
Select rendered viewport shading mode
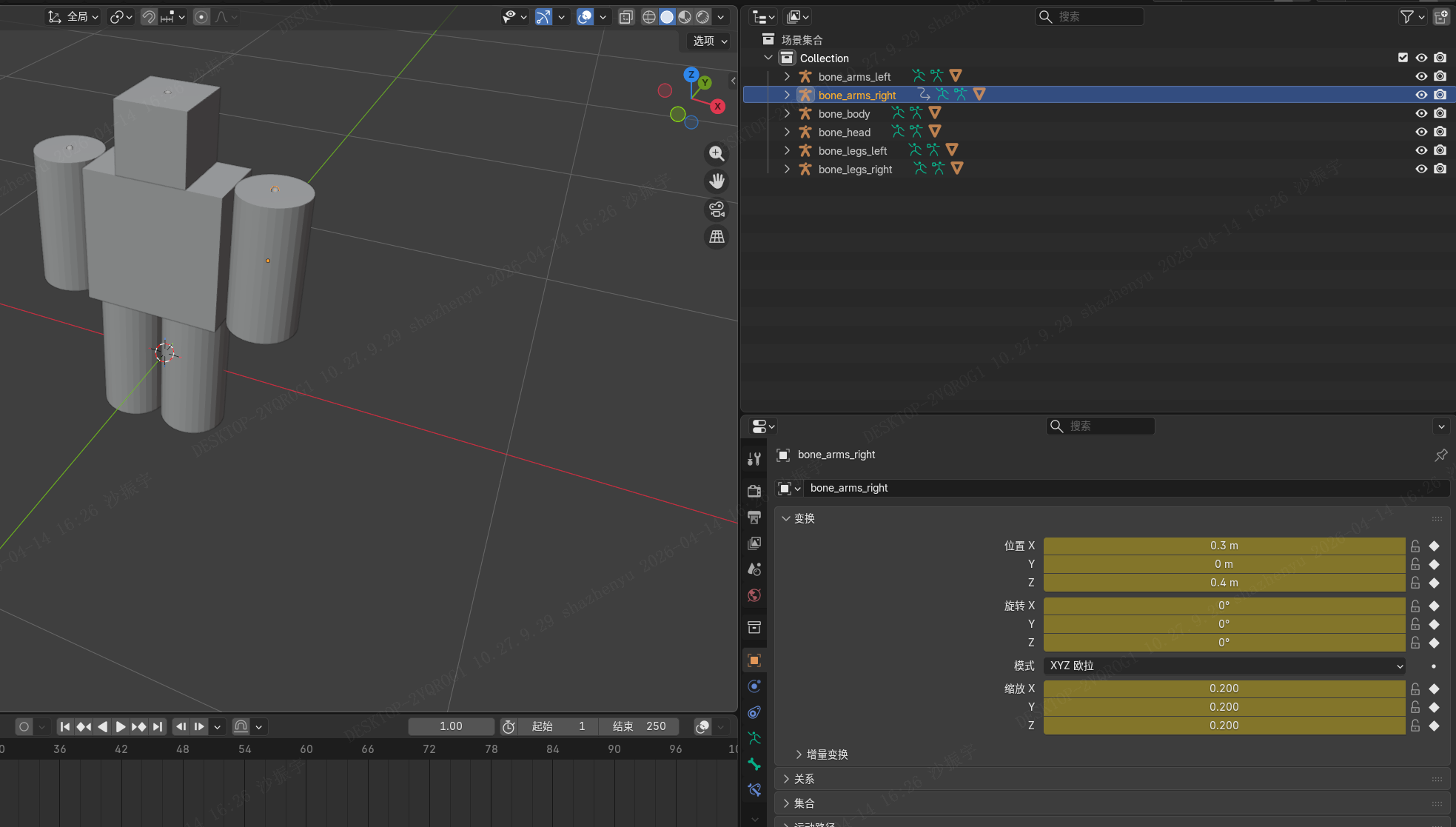click(x=702, y=16)
